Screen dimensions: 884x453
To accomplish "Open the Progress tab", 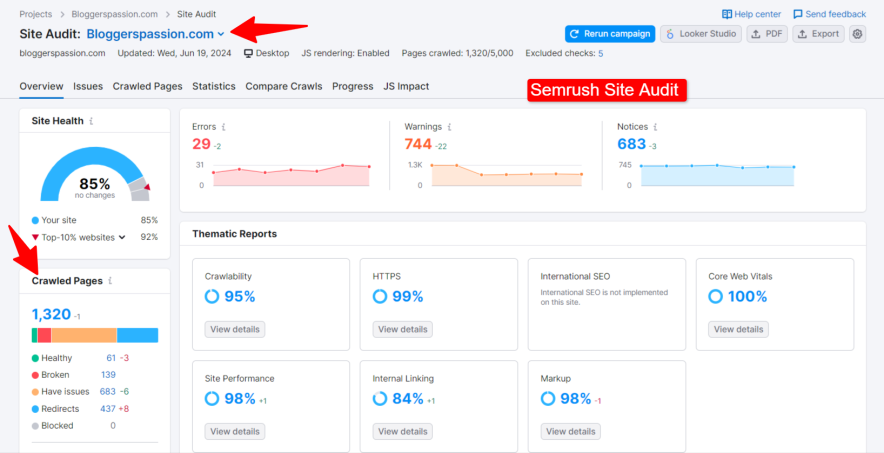I will click(352, 86).
